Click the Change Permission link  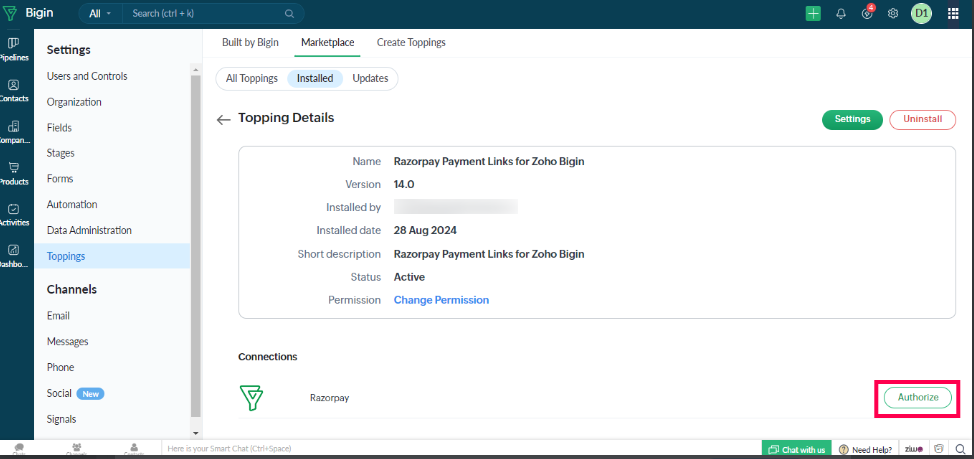441,300
